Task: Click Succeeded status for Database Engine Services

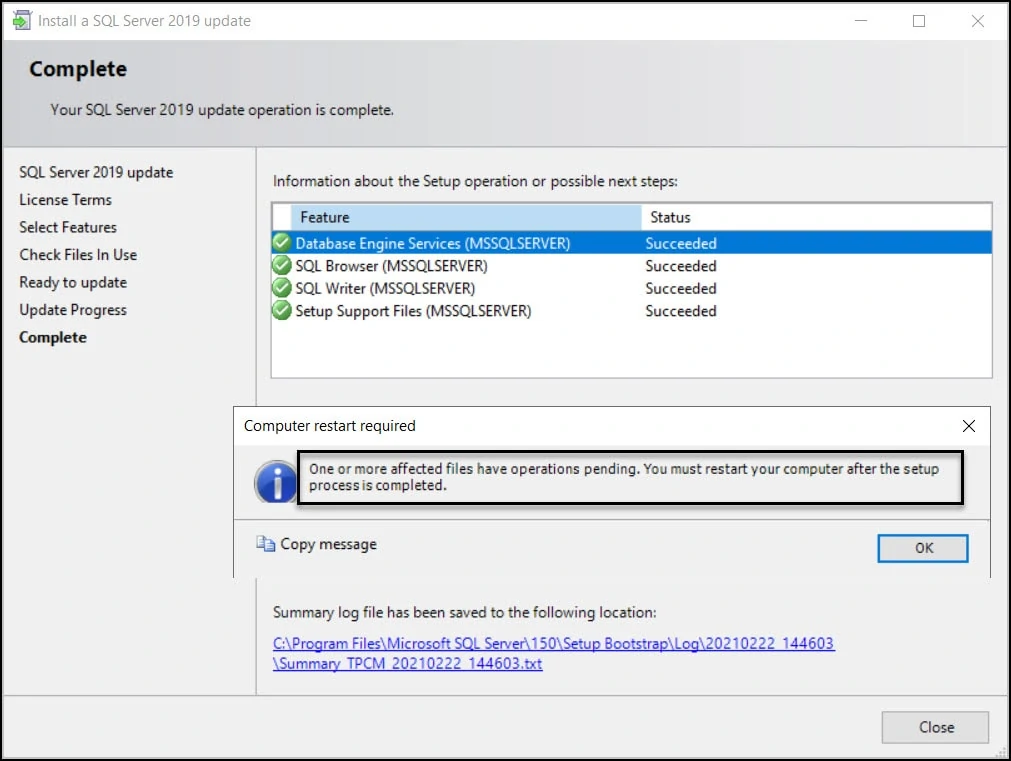Action: pos(681,243)
